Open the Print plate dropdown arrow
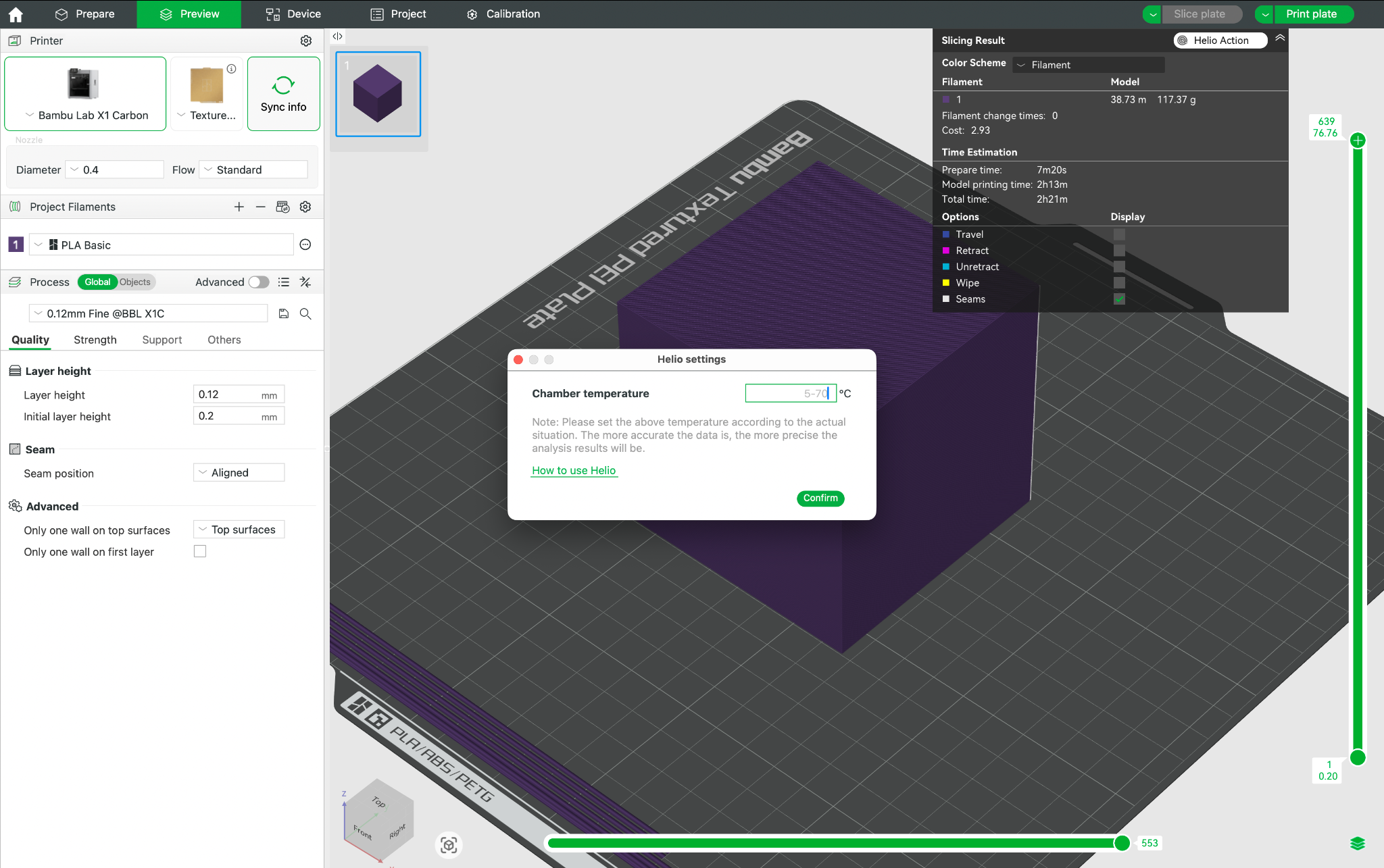Image resolution: width=1384 pixels, height=868 pixels. point(1265,14)
